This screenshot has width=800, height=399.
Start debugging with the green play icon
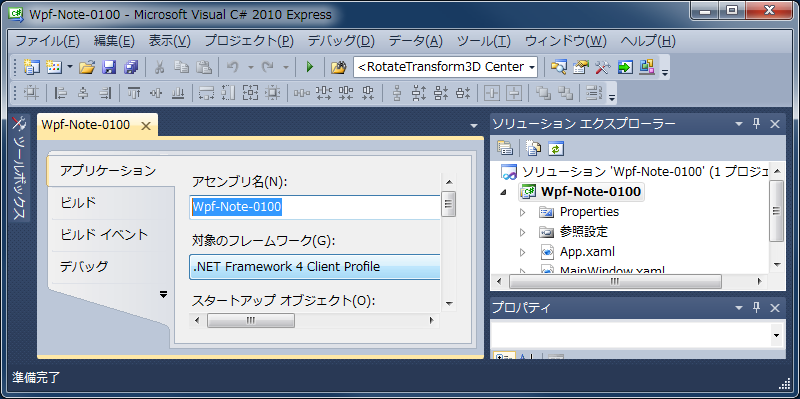click(310, 67)
